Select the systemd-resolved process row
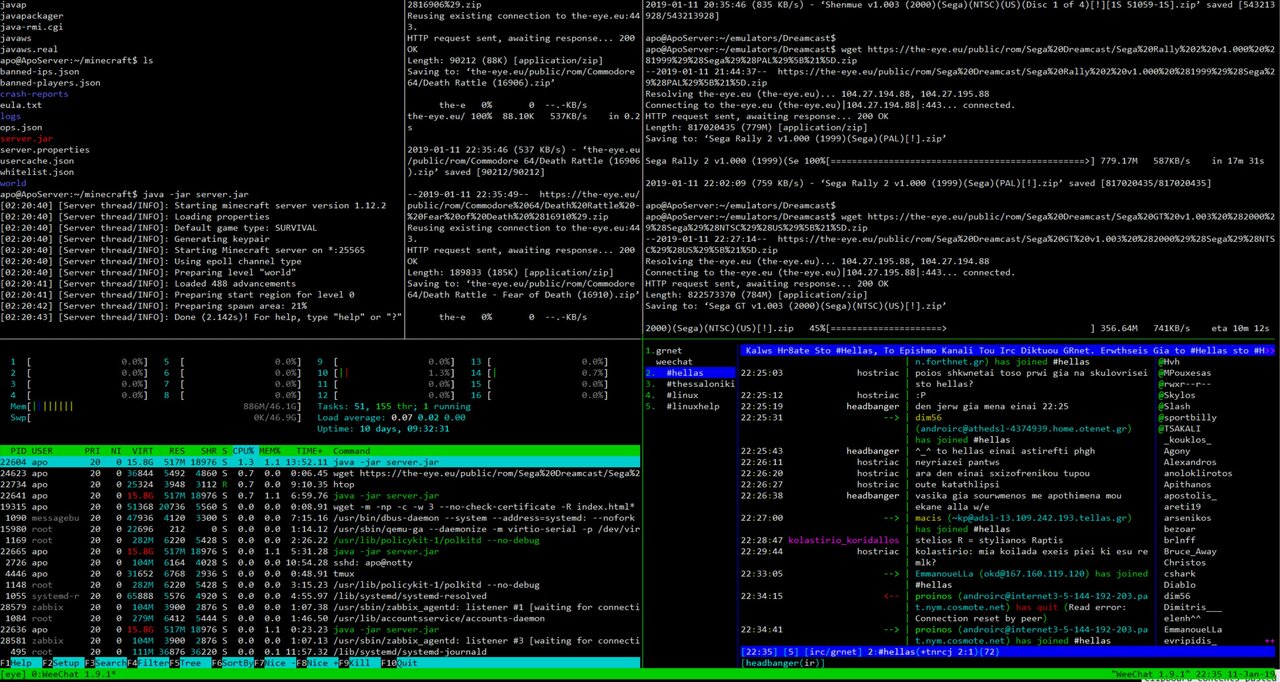Viewport: 1280px width, 682px height. 320,595
